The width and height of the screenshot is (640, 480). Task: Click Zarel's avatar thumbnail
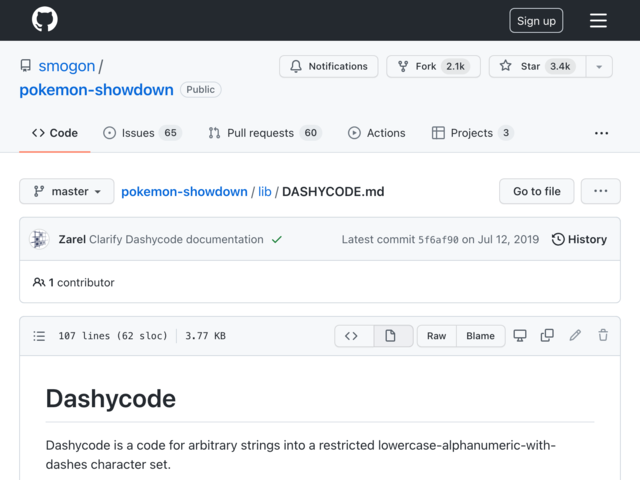(40, 240)
